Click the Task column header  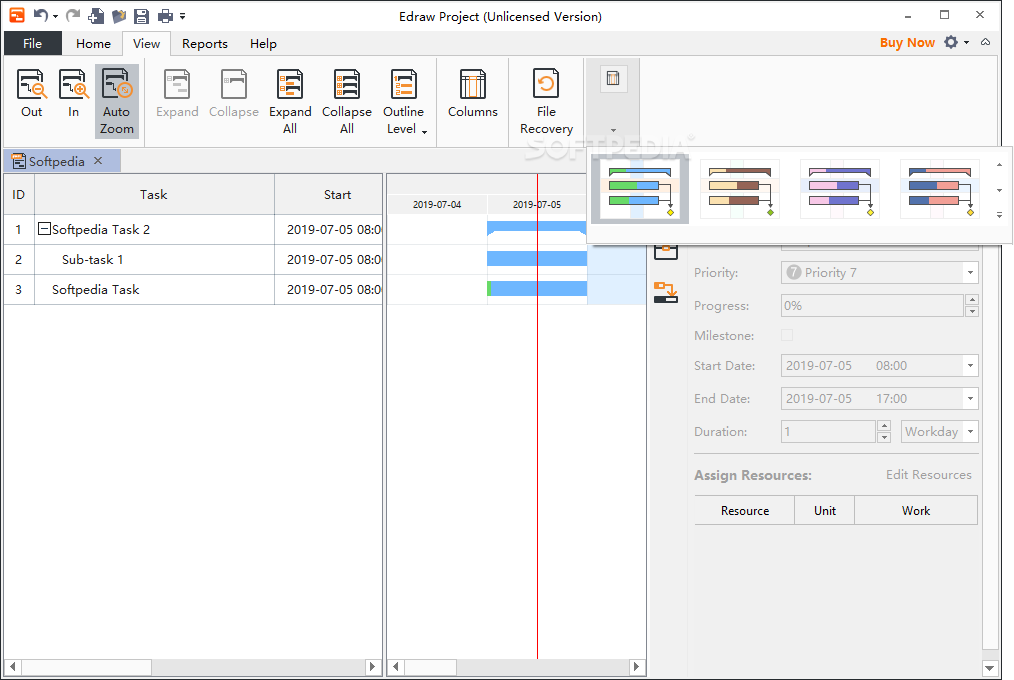pos(154,194)
